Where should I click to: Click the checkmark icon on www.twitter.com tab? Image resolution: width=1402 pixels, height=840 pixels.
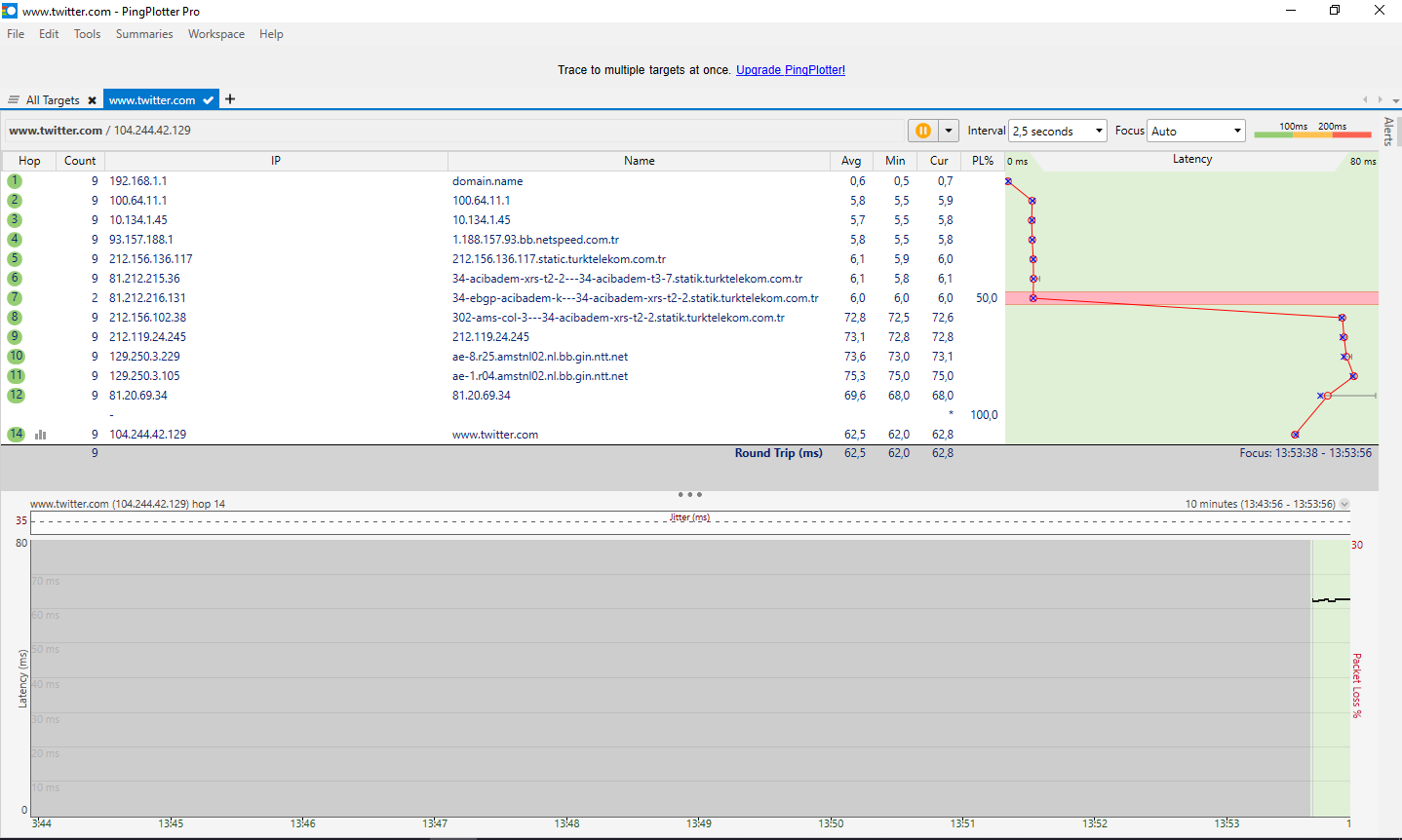tap(209, 100)
